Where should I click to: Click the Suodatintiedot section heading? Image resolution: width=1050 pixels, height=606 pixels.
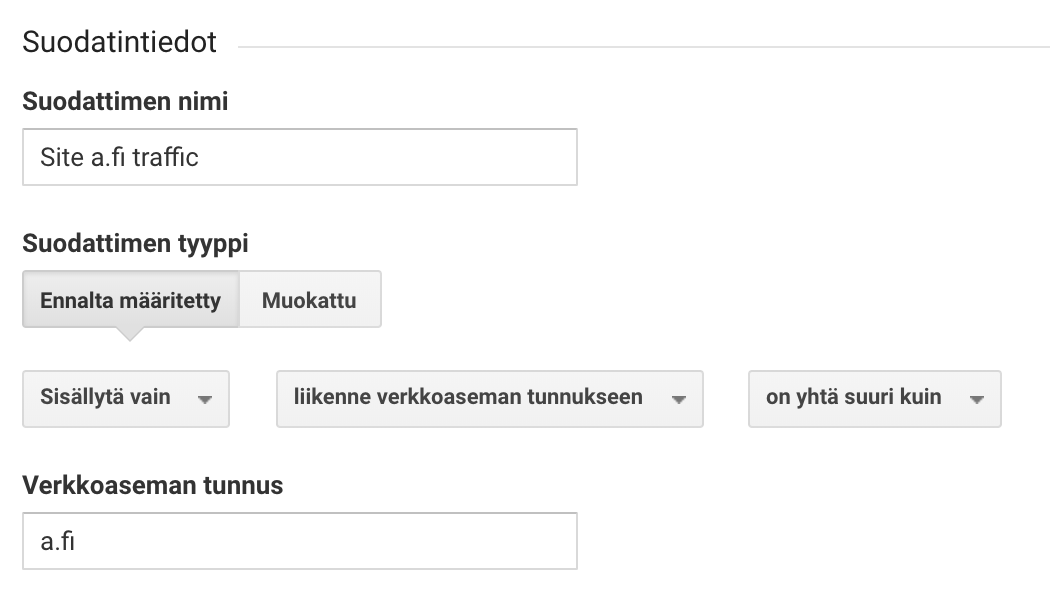[x=119, y=42]
